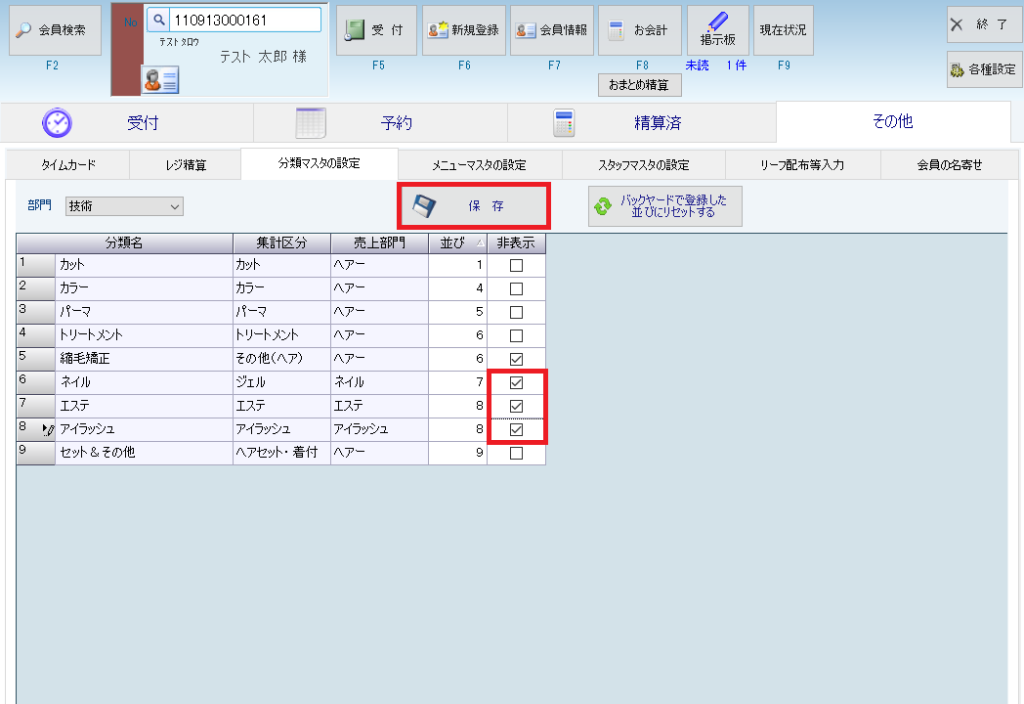
Task: Sort by the 並び column header
Action: point(457,243)
